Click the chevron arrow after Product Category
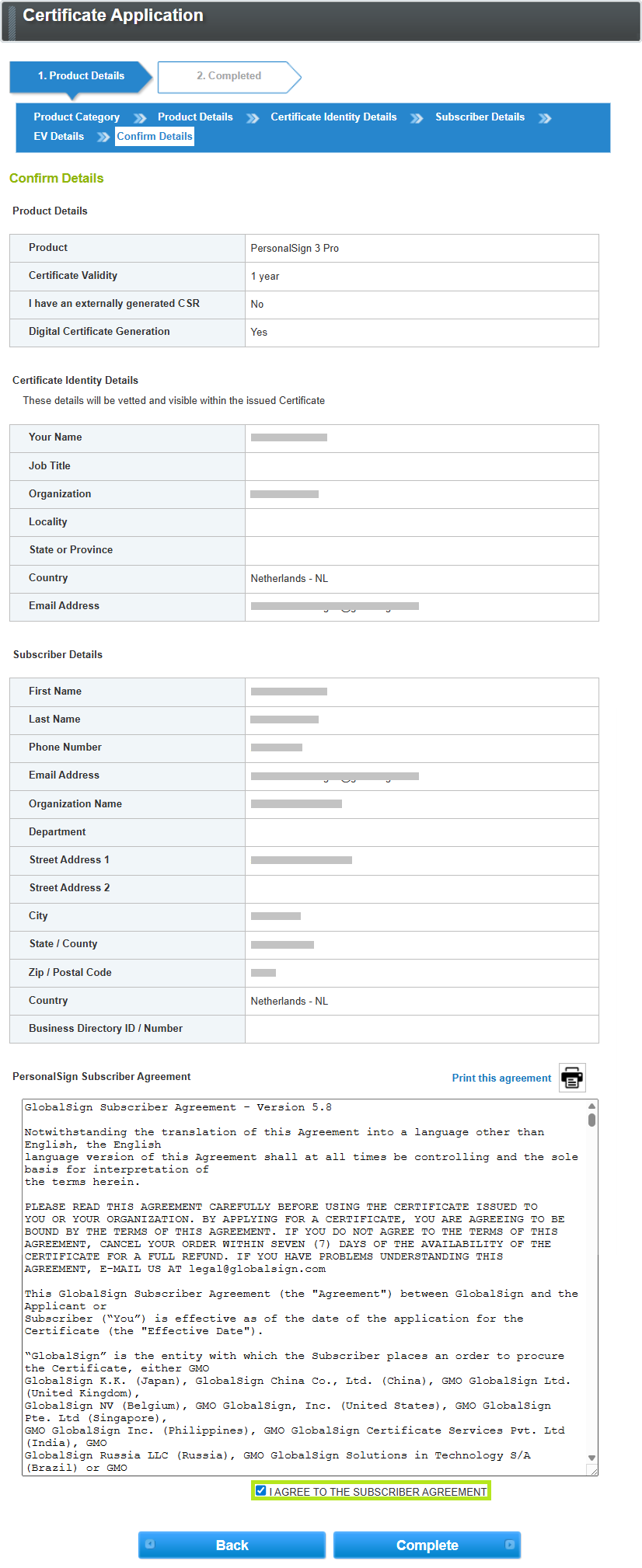Viewport: 642px width, 1568px height. point(140,118)
